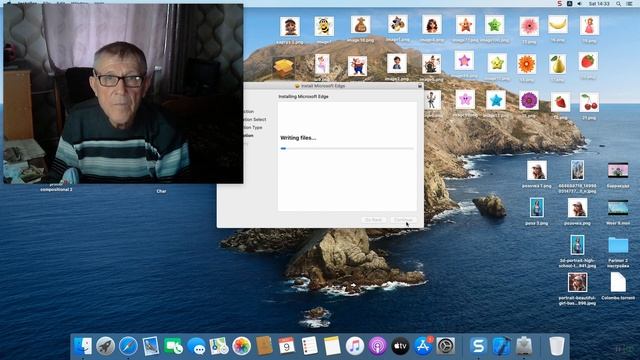Open the Messages app in the Dock
The height and width of the screenshot is (360, 640).
tap(196, 346)
